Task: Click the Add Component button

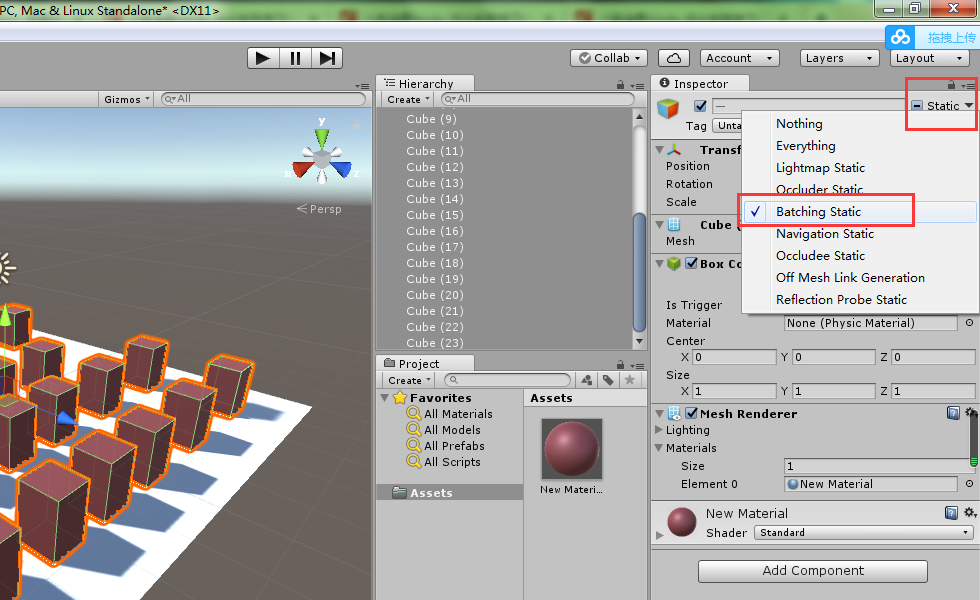Action: [x=812, y=571]
